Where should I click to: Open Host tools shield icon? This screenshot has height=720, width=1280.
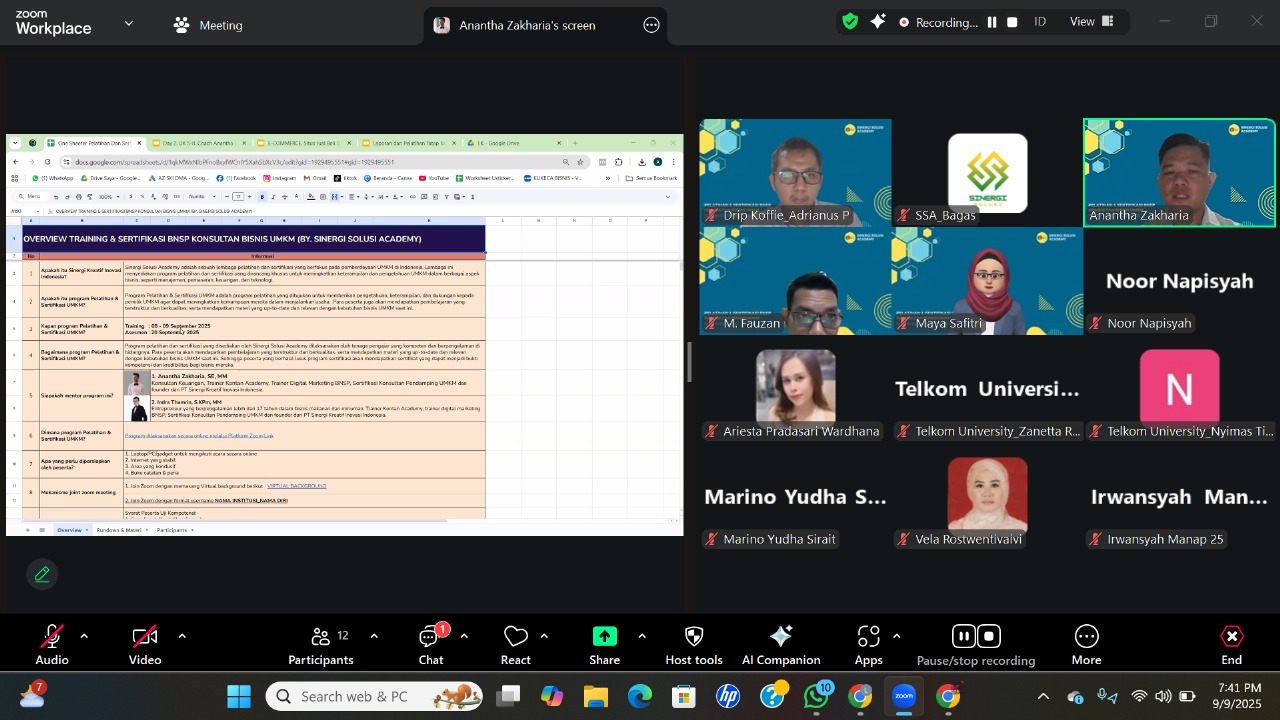[x=693, y=645]
